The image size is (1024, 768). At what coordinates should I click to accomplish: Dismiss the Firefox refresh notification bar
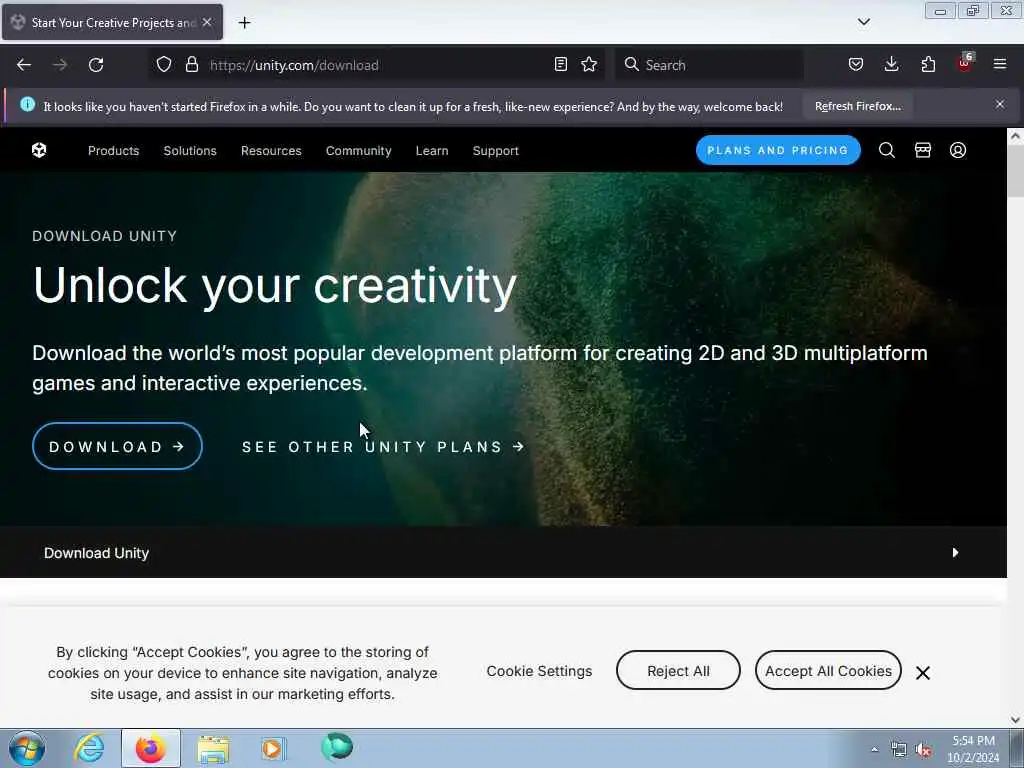click(x=1000, y=104)
